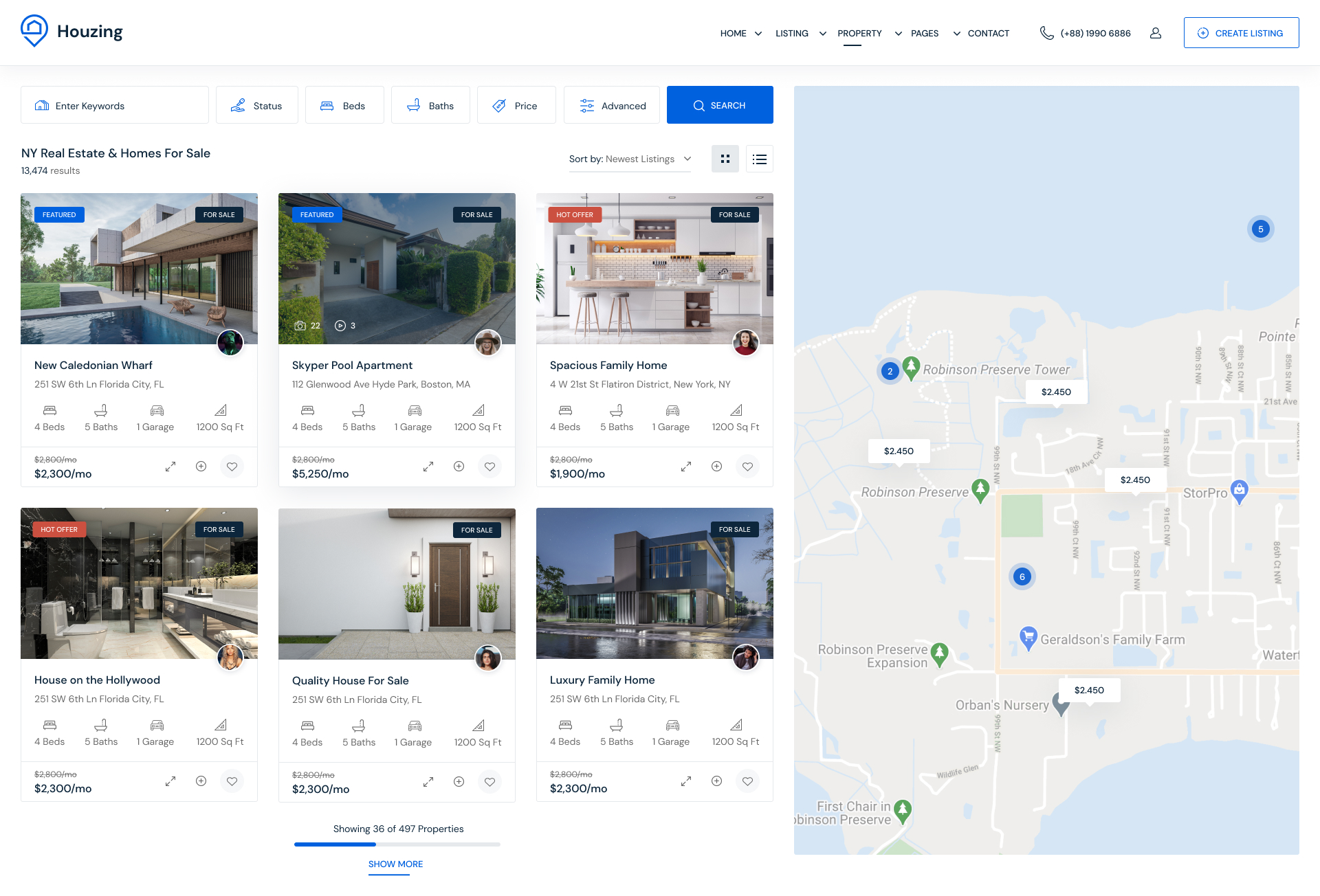
Task: Click the heart icon on Luxury Family Home
Action: (747, 781)
